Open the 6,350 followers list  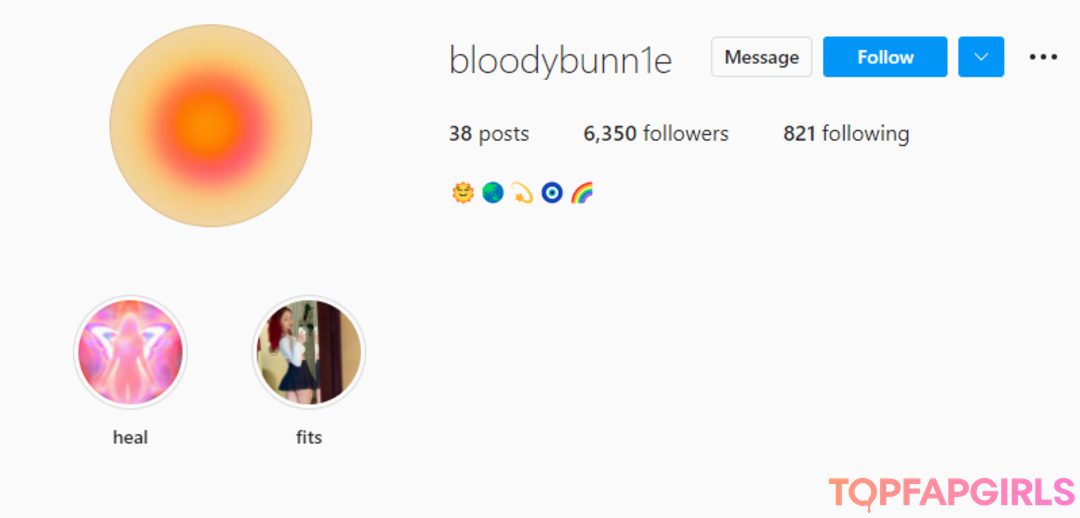tap(656, 133)
